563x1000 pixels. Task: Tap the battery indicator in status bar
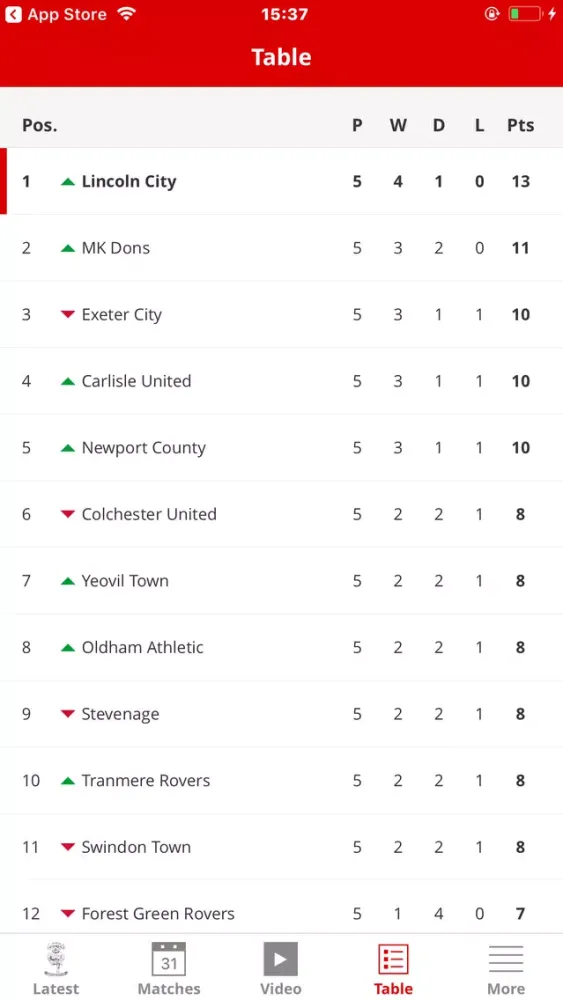click(x=525, y=13)
